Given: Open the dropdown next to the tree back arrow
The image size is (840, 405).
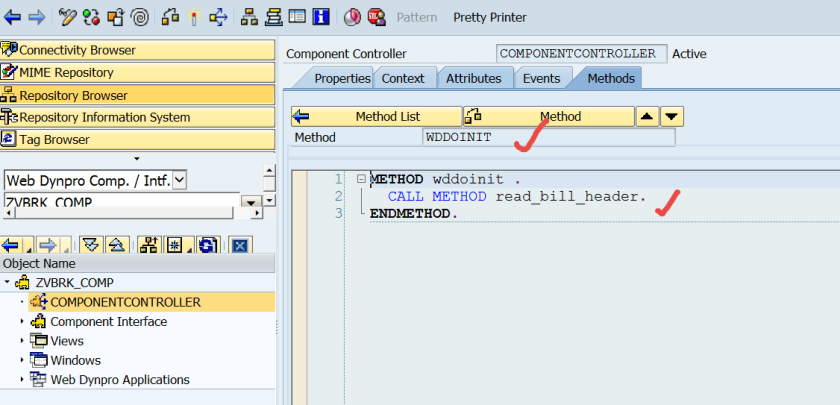Looking at the screenshot, I should (28, 248).
